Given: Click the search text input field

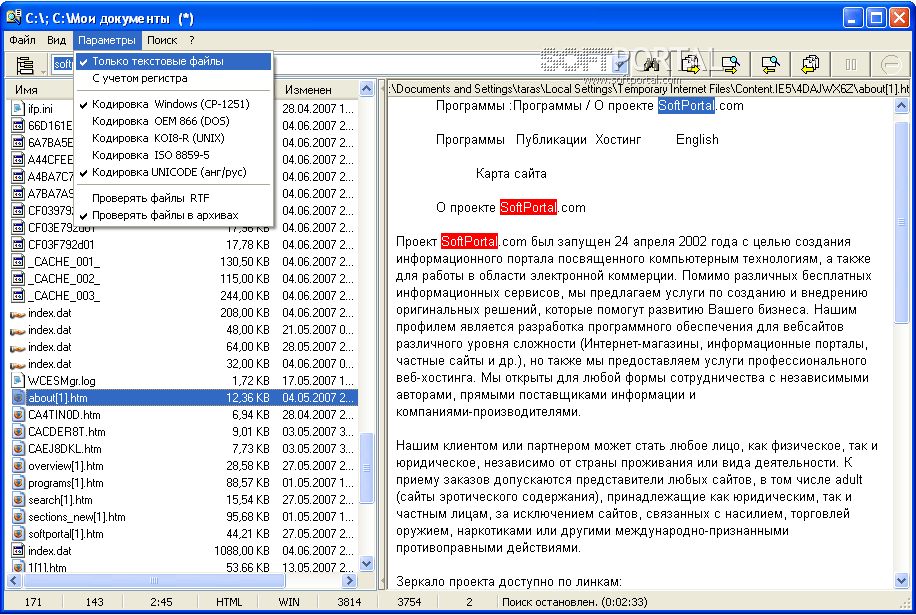Looking at the screenshot, I should pos(331,64).
